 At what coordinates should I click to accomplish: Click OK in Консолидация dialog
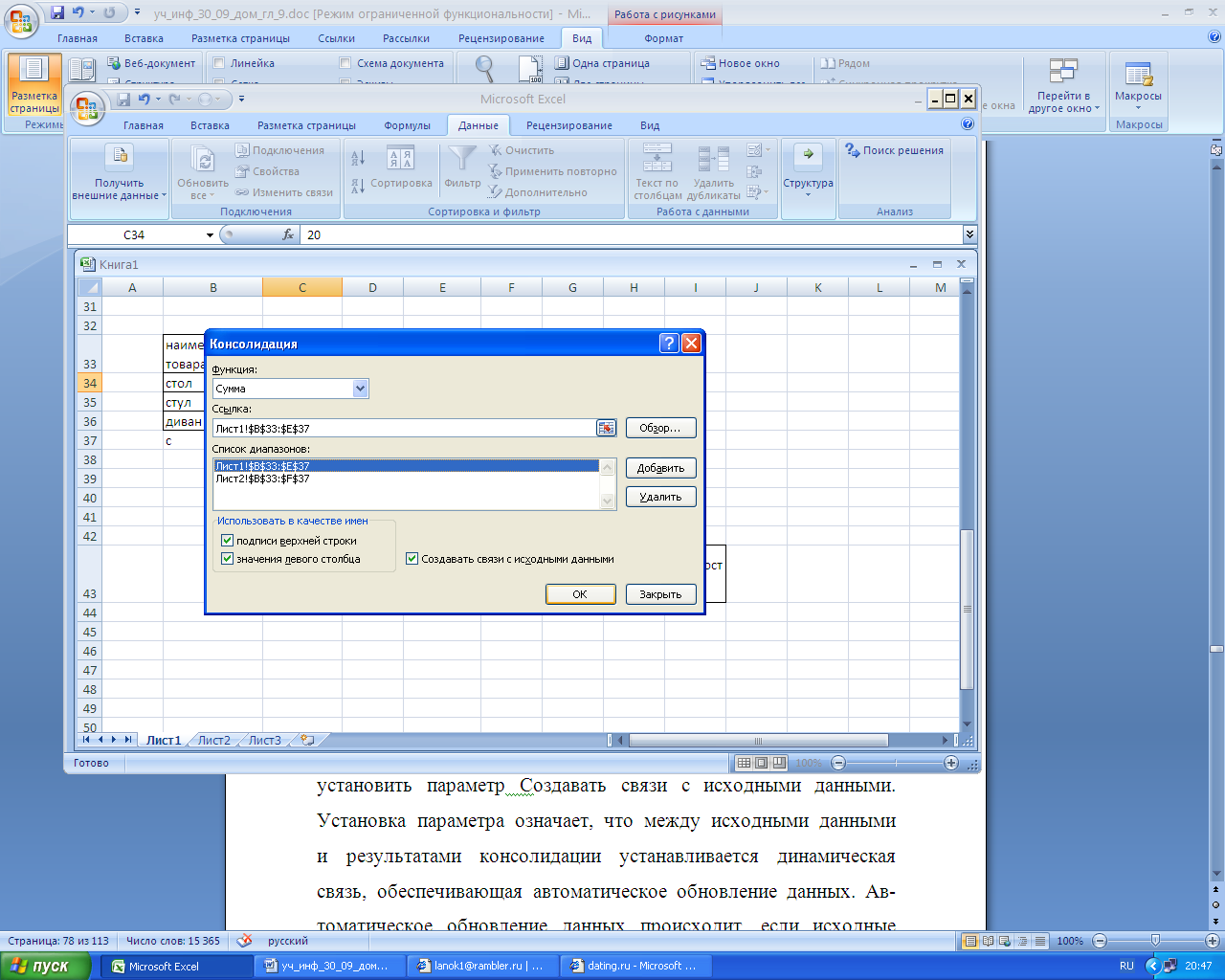[x=580, y=594]
